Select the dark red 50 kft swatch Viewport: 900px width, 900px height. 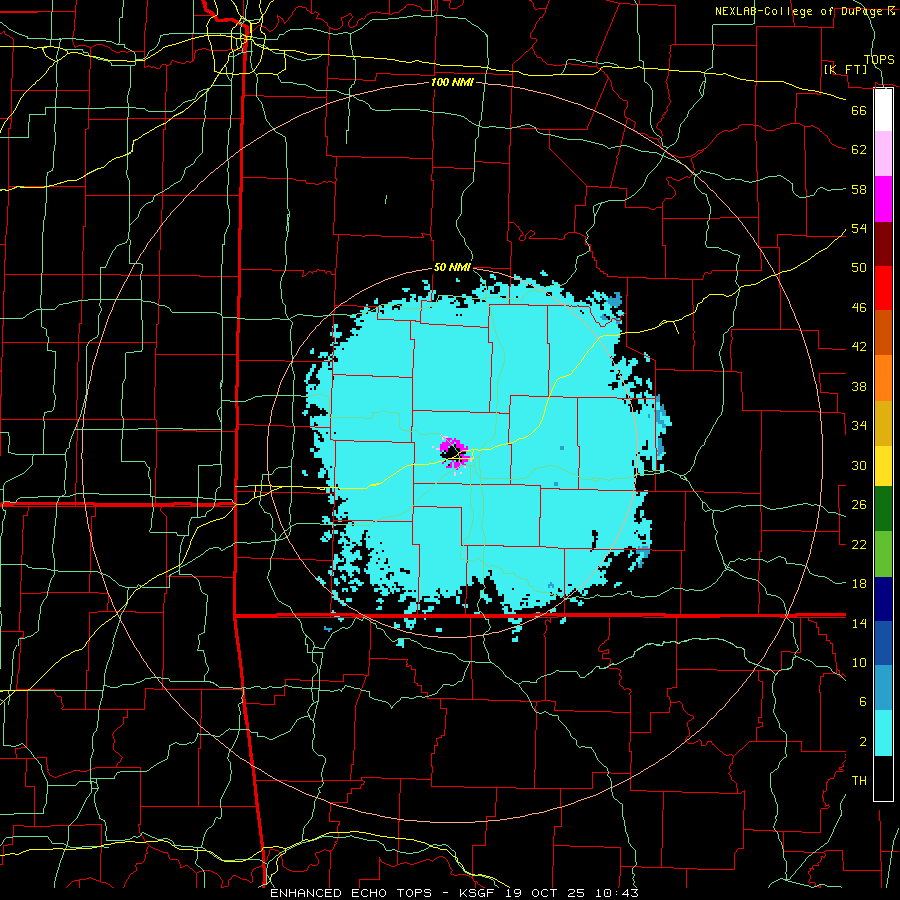883,244
